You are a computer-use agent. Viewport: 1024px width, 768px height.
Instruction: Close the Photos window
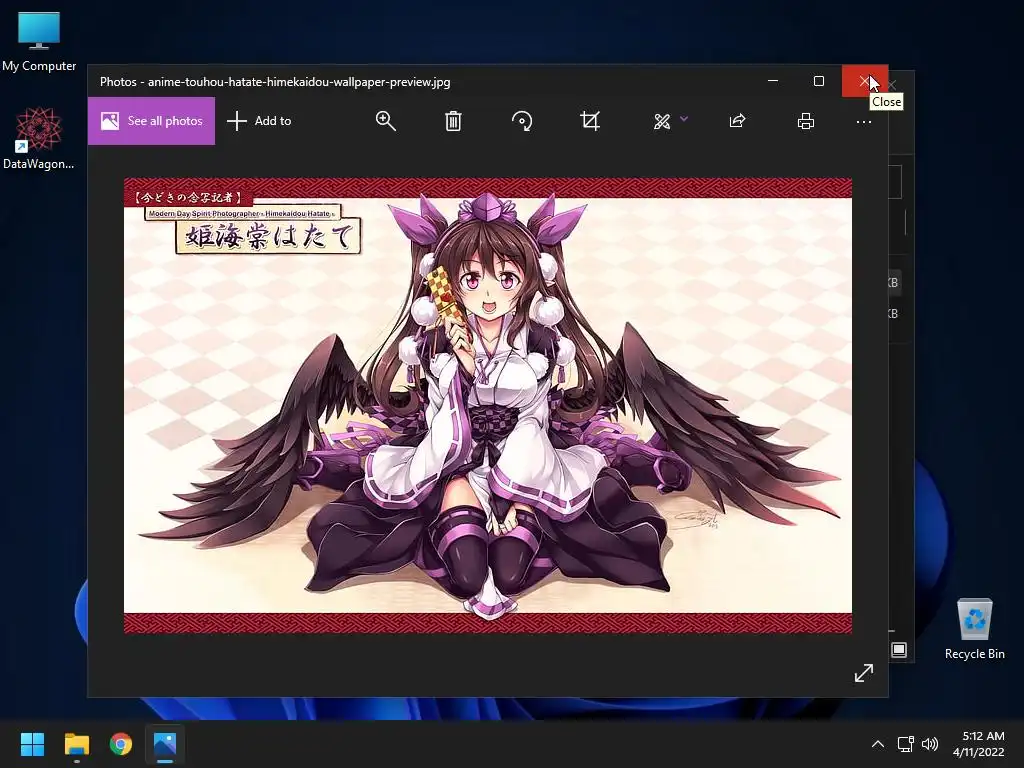[865, 81]
